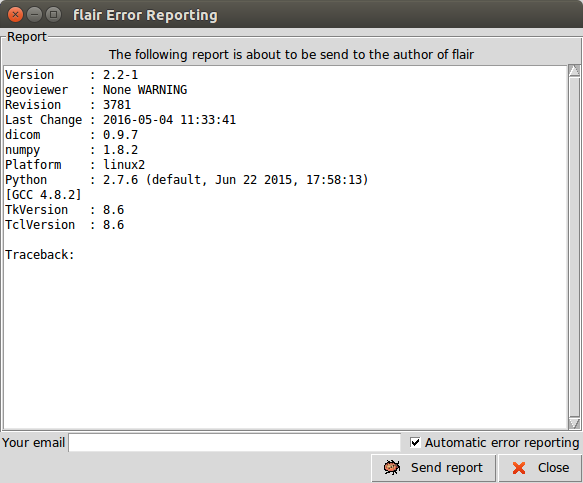Click the Version line in the report

click(x=71, y=75)
